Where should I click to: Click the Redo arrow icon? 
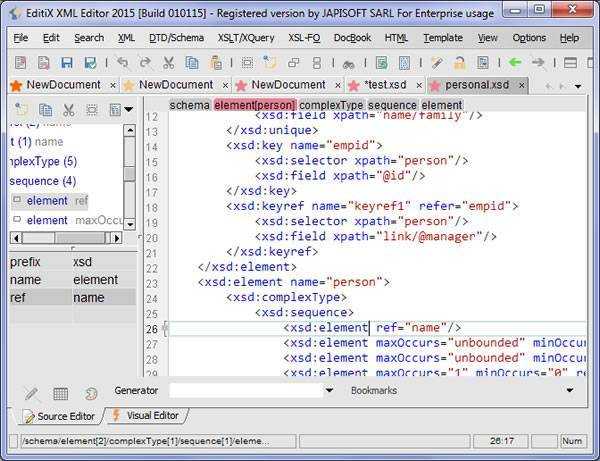coord(145,62)
